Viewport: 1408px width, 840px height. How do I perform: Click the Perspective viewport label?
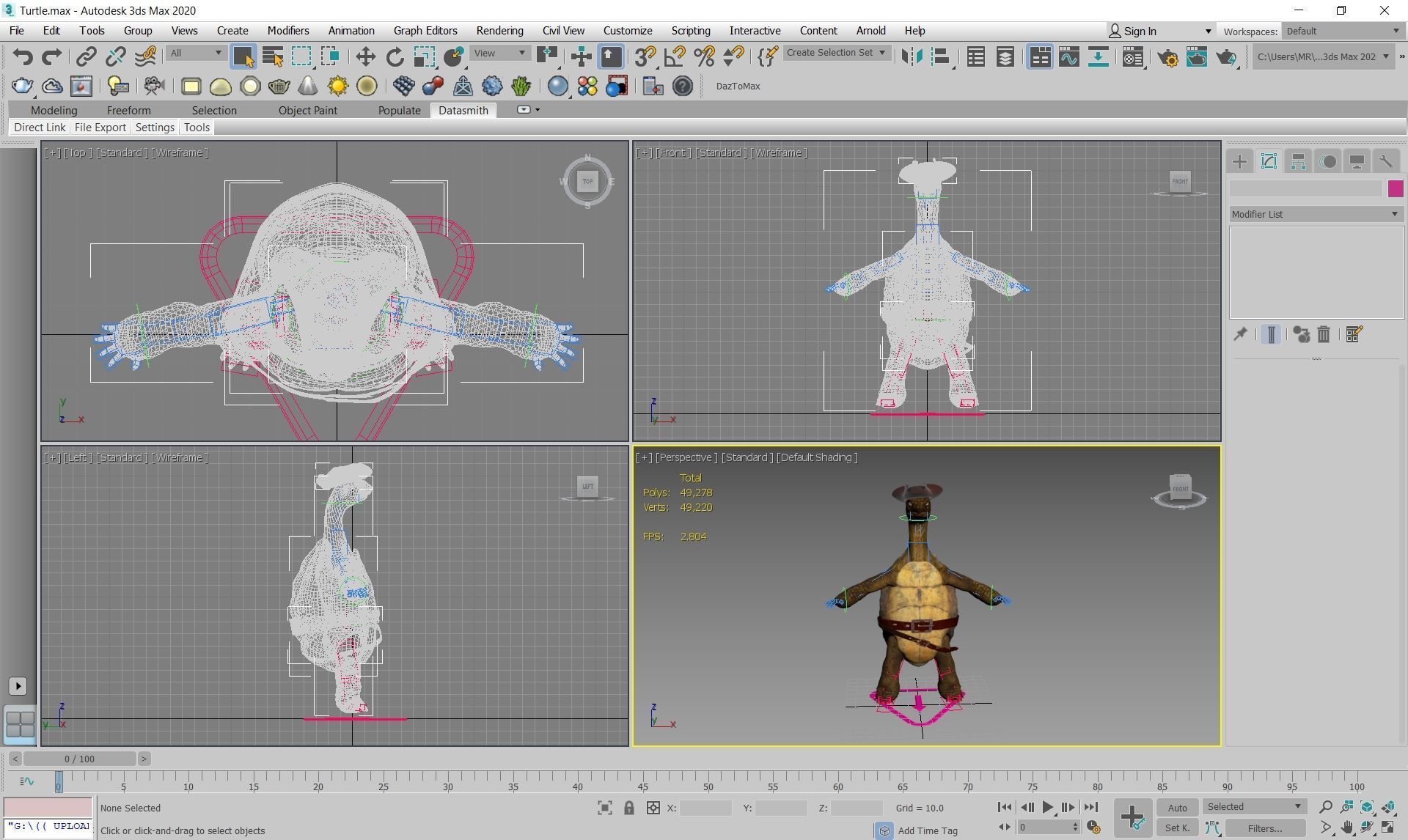pos(686,457)
